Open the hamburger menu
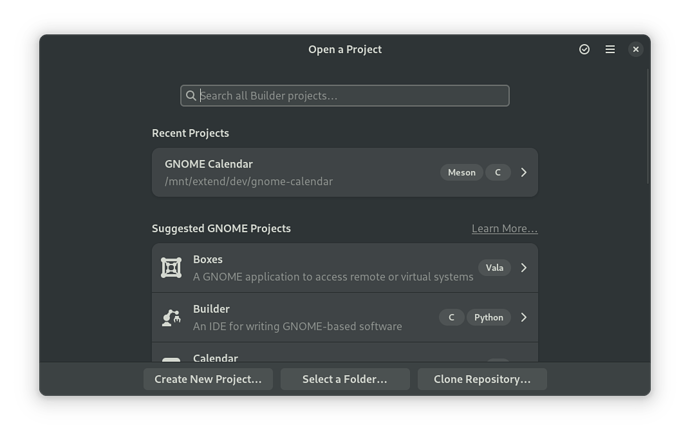 point(610,49)
